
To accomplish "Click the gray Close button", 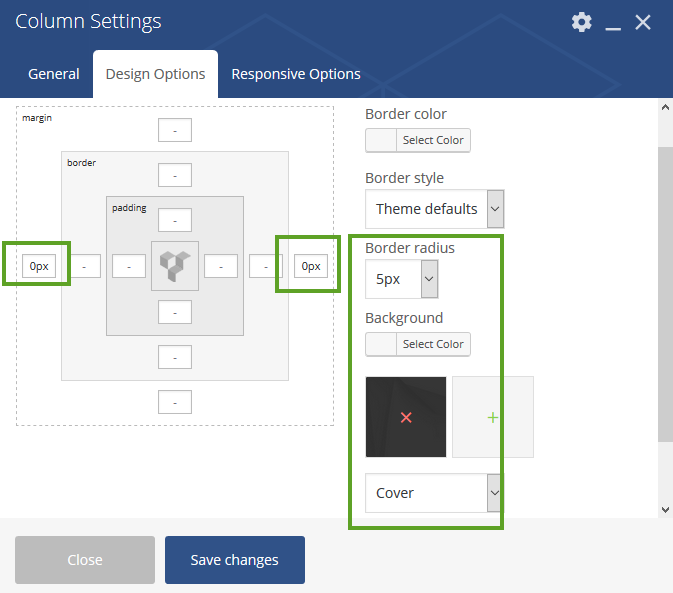I will click(x=85, y=560).
